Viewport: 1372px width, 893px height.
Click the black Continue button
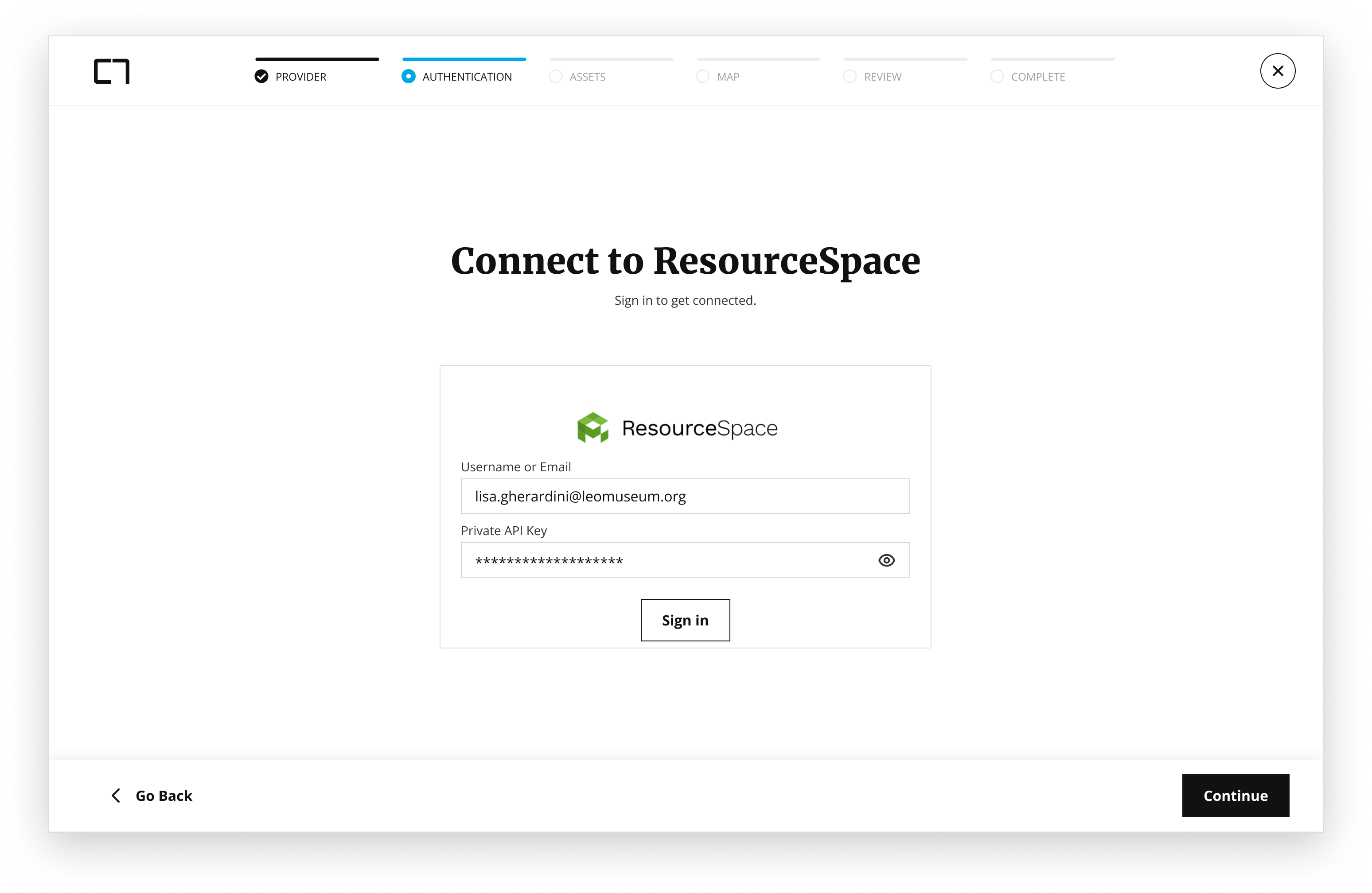(1236, 795)
